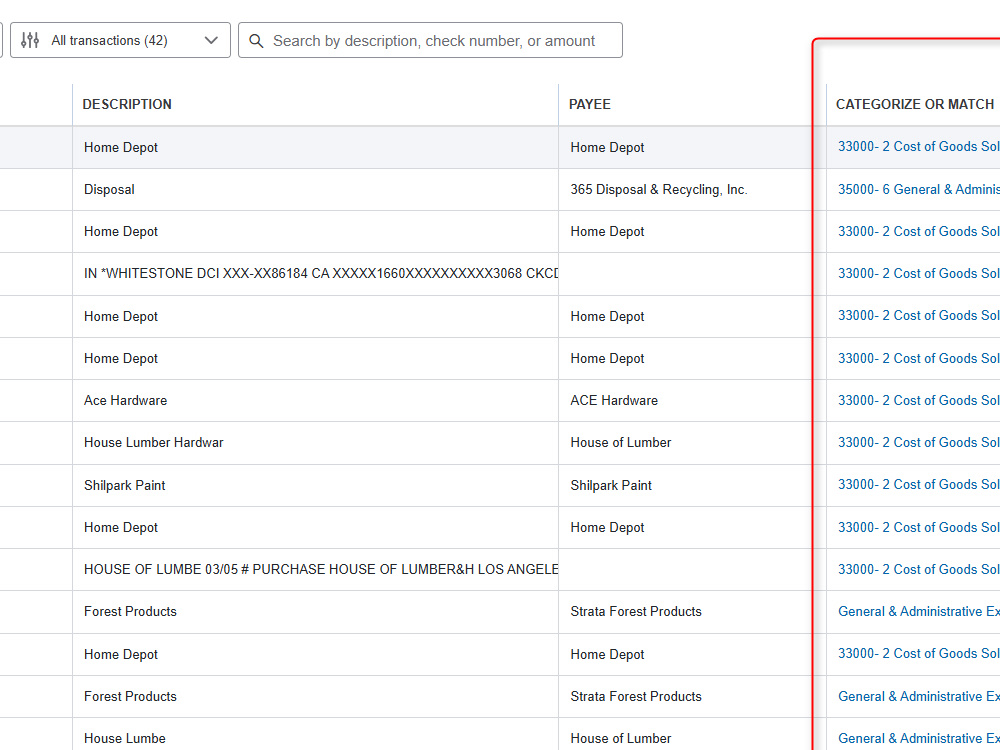Focus the description or amount search field

point(430,40)
